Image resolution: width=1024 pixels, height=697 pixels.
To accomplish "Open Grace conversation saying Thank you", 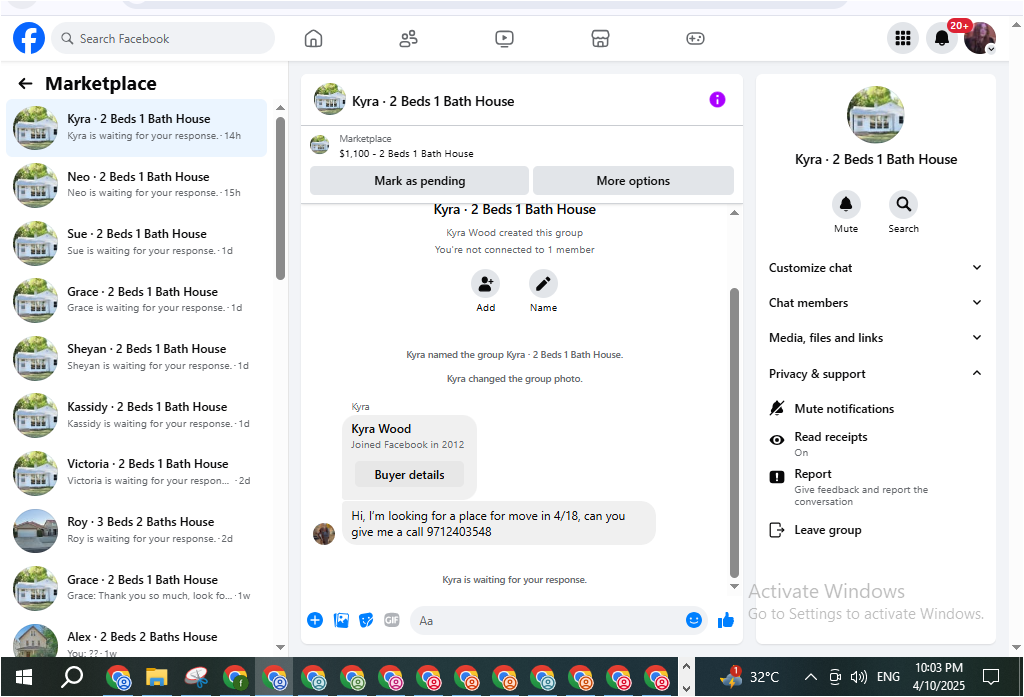I will [136, 587].
